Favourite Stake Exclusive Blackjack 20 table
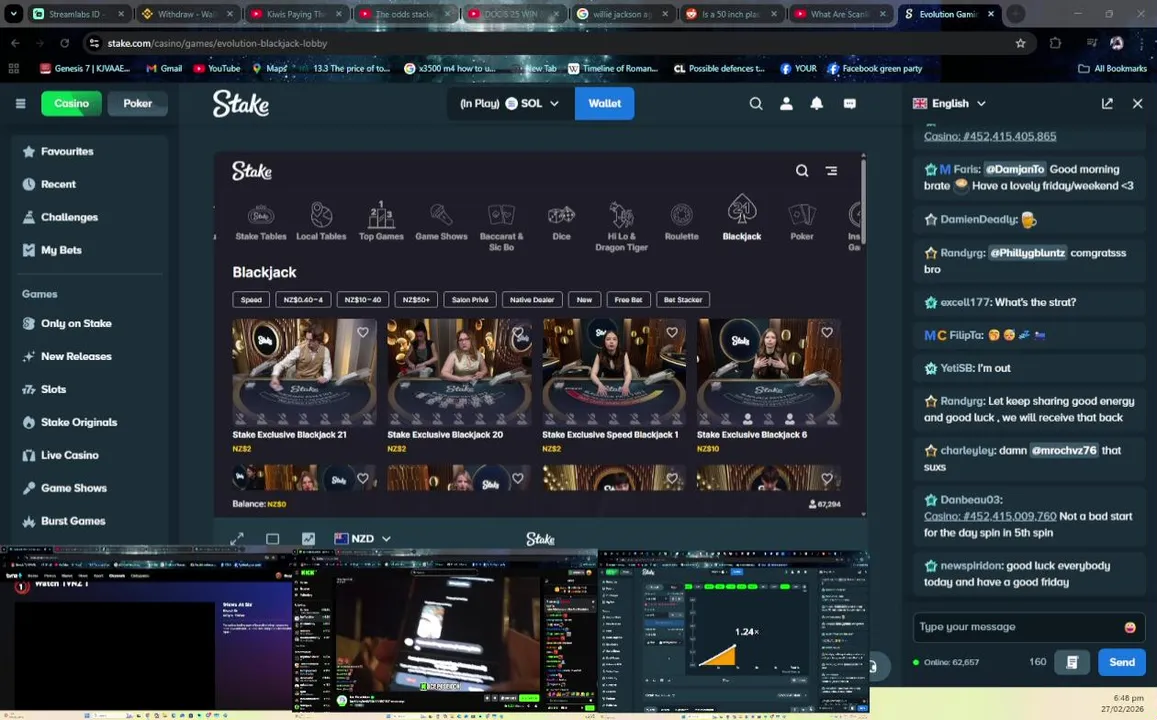Viewport: 1157px width, 720px height. [x=518, y=332]
